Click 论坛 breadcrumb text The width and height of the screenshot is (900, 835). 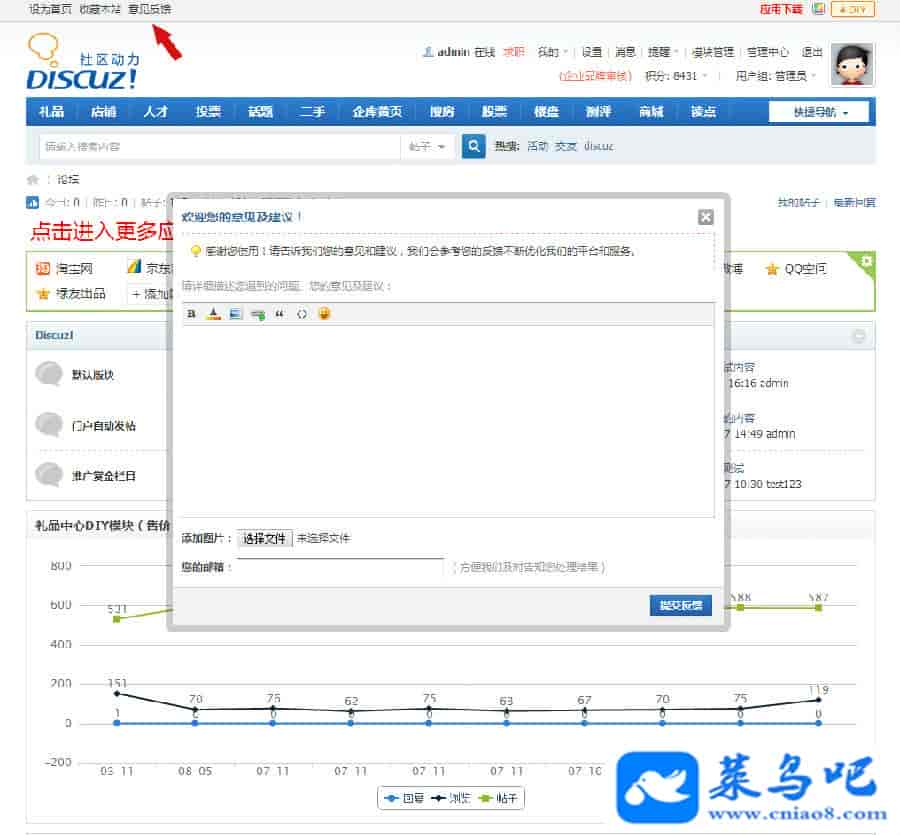click(68, 180)
